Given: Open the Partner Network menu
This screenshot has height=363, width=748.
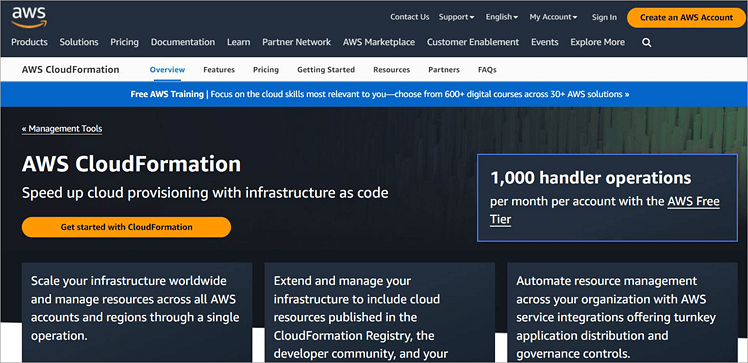Looking at the screenshot, I should click(296, 42).
